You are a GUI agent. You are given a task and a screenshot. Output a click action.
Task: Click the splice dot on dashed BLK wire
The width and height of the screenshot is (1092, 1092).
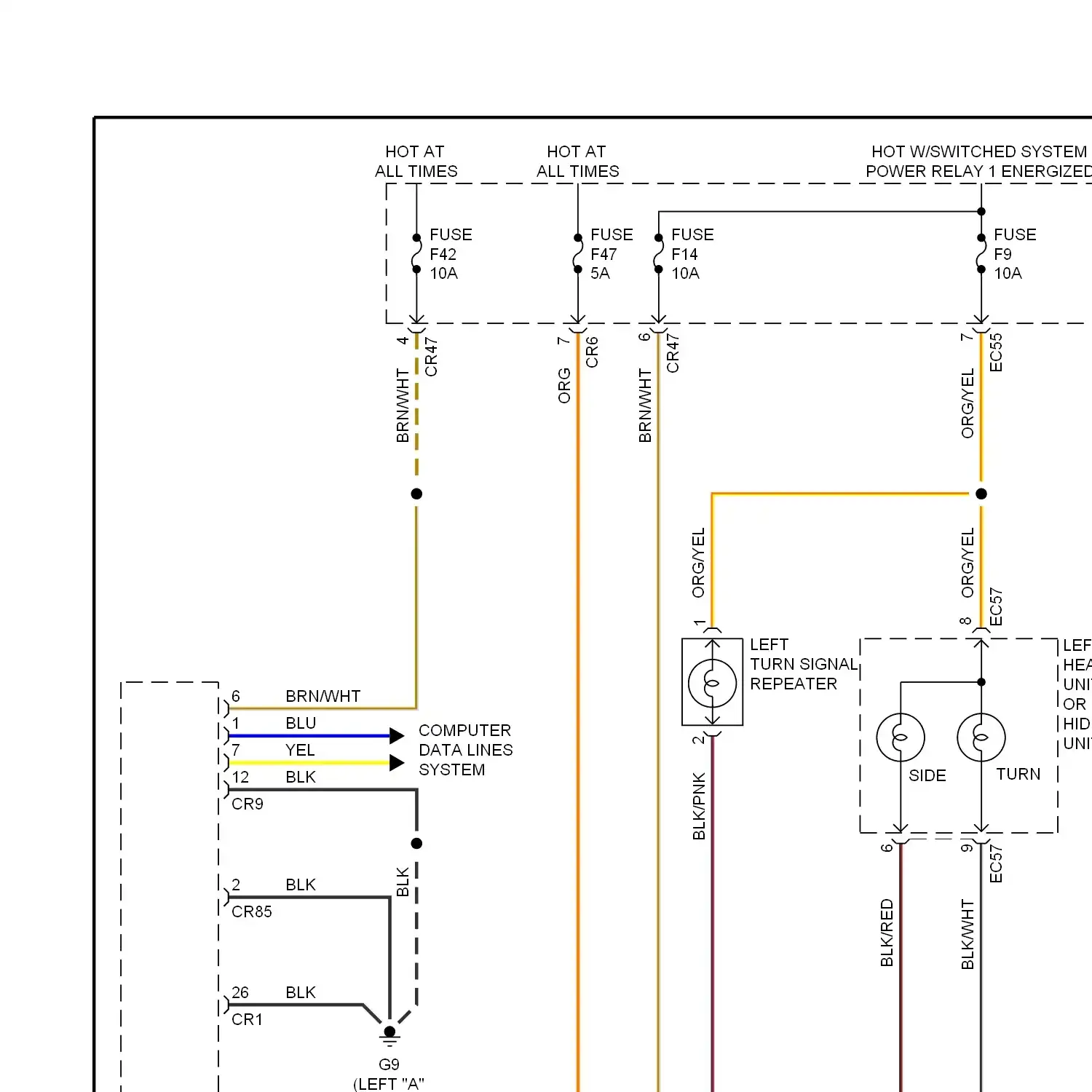tap(416, 843)
